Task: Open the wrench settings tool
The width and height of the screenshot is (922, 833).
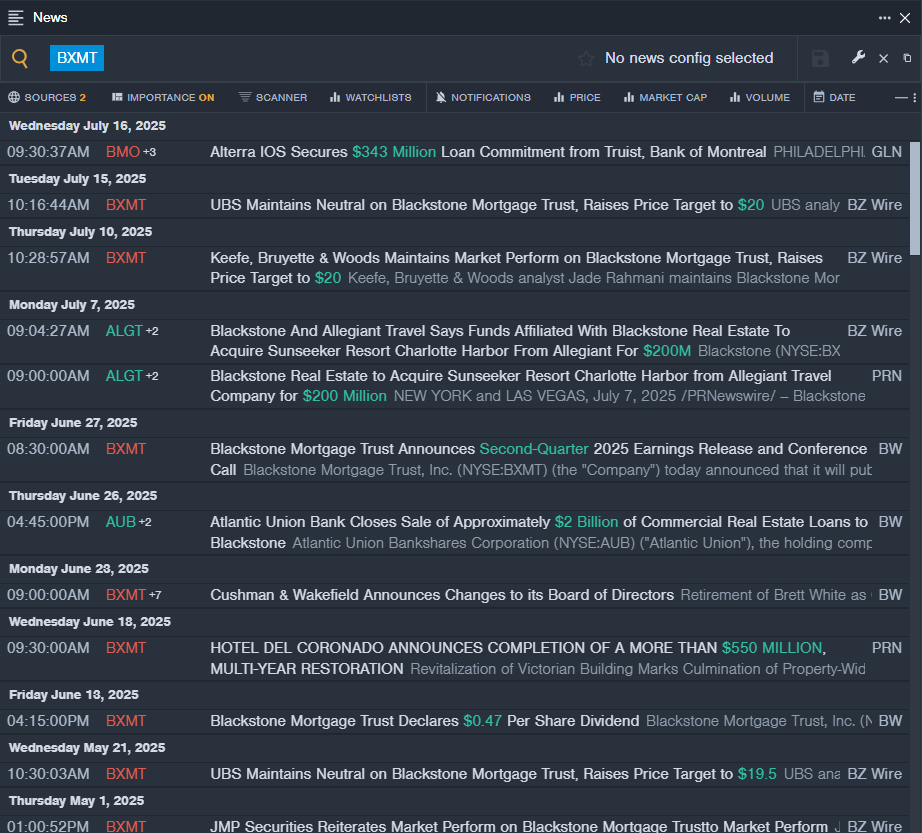Action: (x=858, y=57)
